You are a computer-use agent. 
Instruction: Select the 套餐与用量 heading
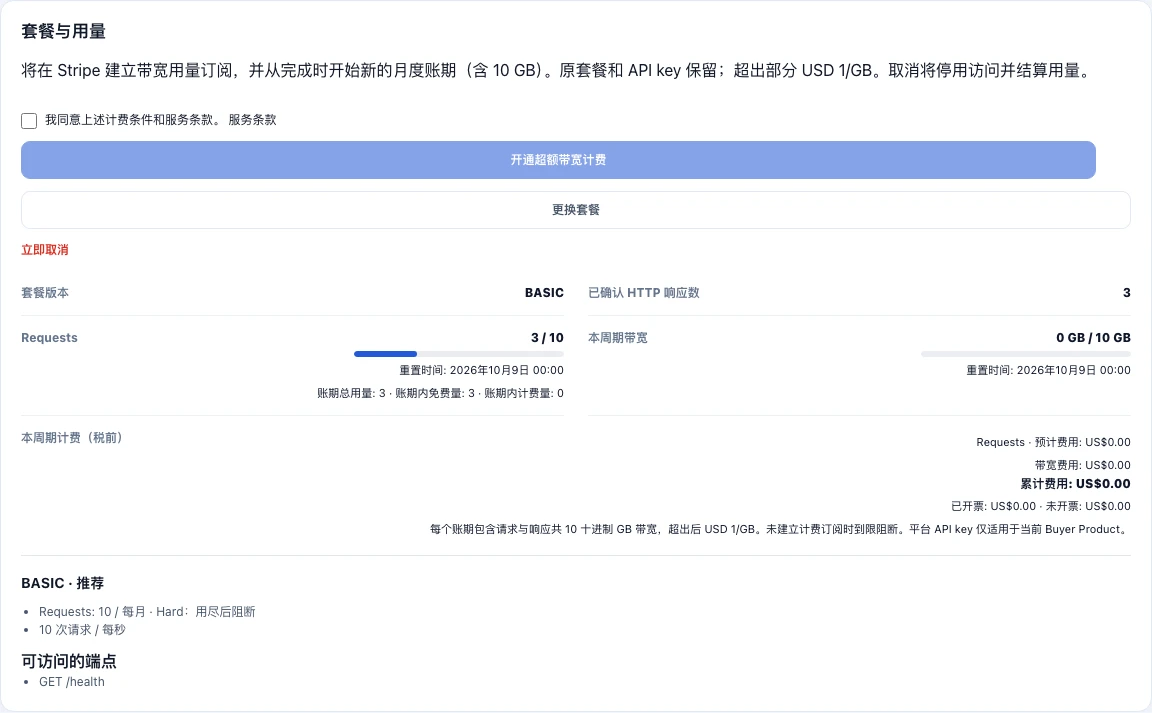coord(63,31)
